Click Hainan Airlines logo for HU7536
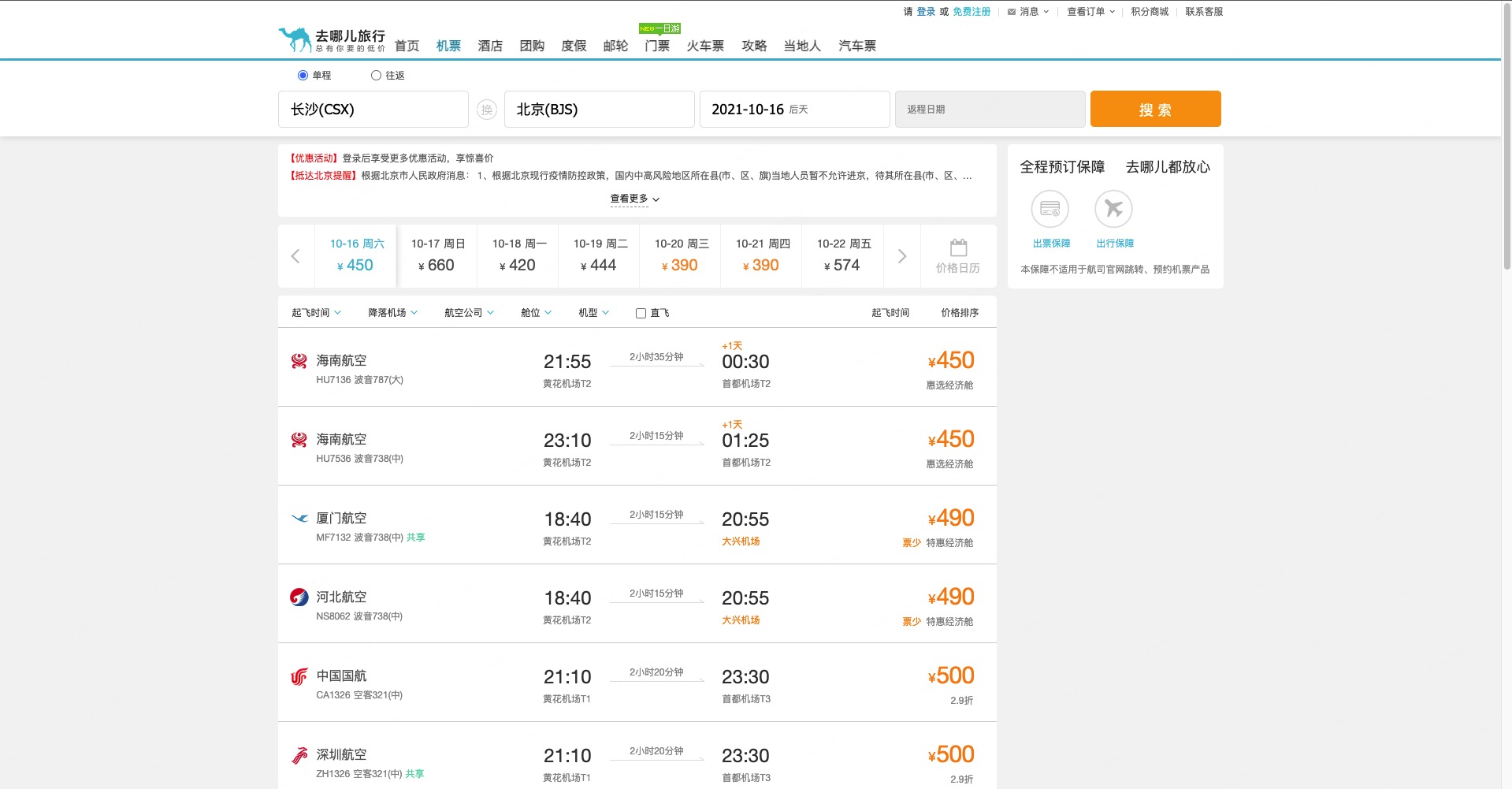 [x=299, y=440]
